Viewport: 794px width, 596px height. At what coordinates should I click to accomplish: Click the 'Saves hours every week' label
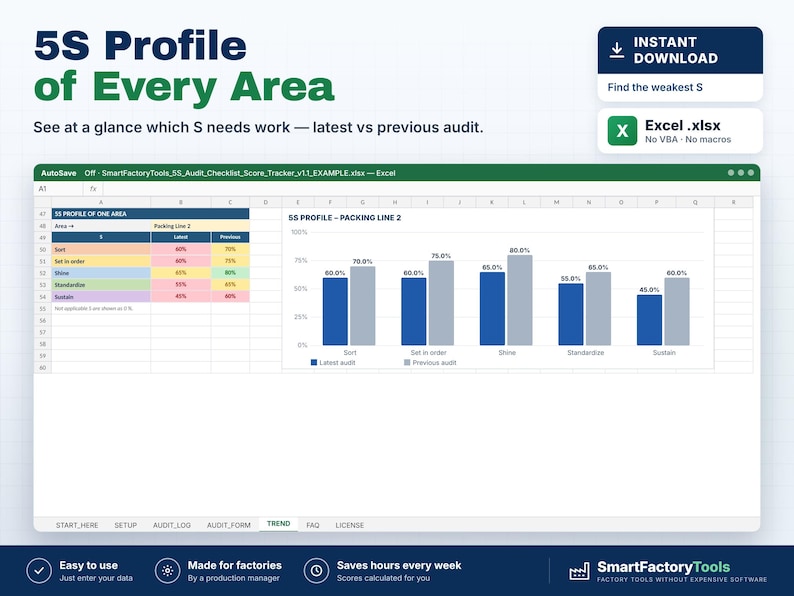(399, 565)
